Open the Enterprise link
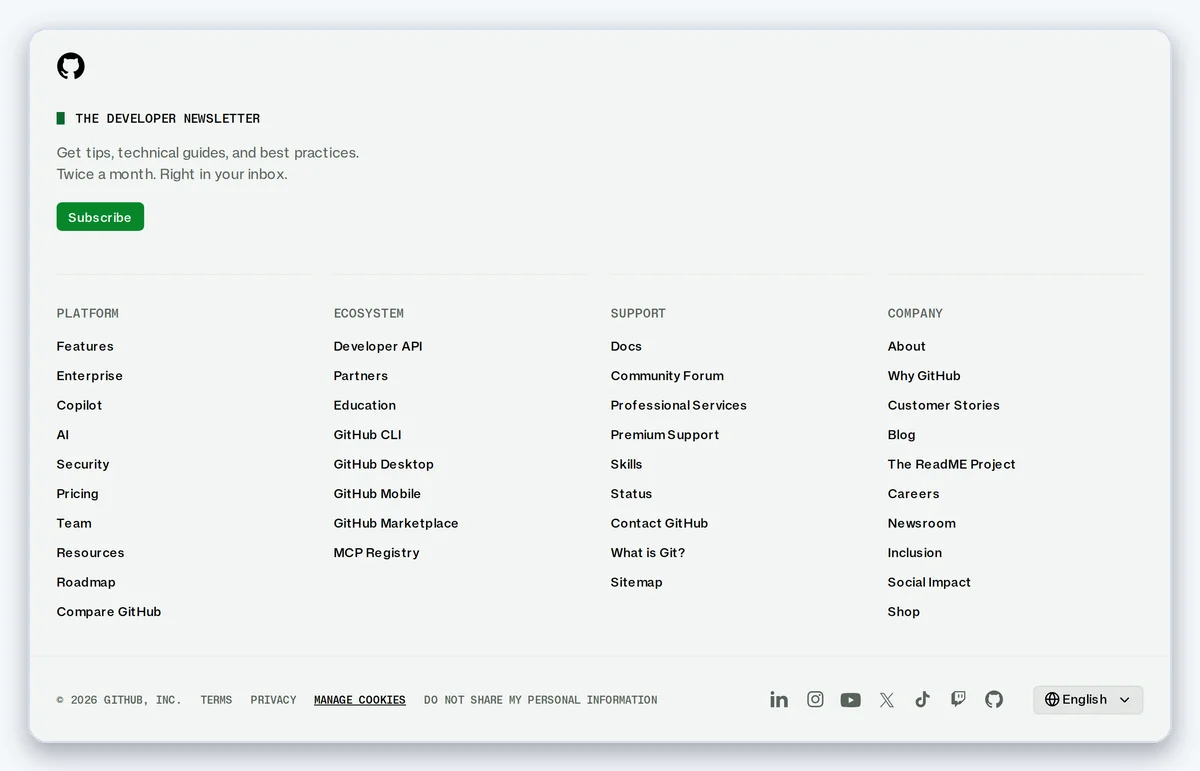1200x771 pixels. click(90, 376)
